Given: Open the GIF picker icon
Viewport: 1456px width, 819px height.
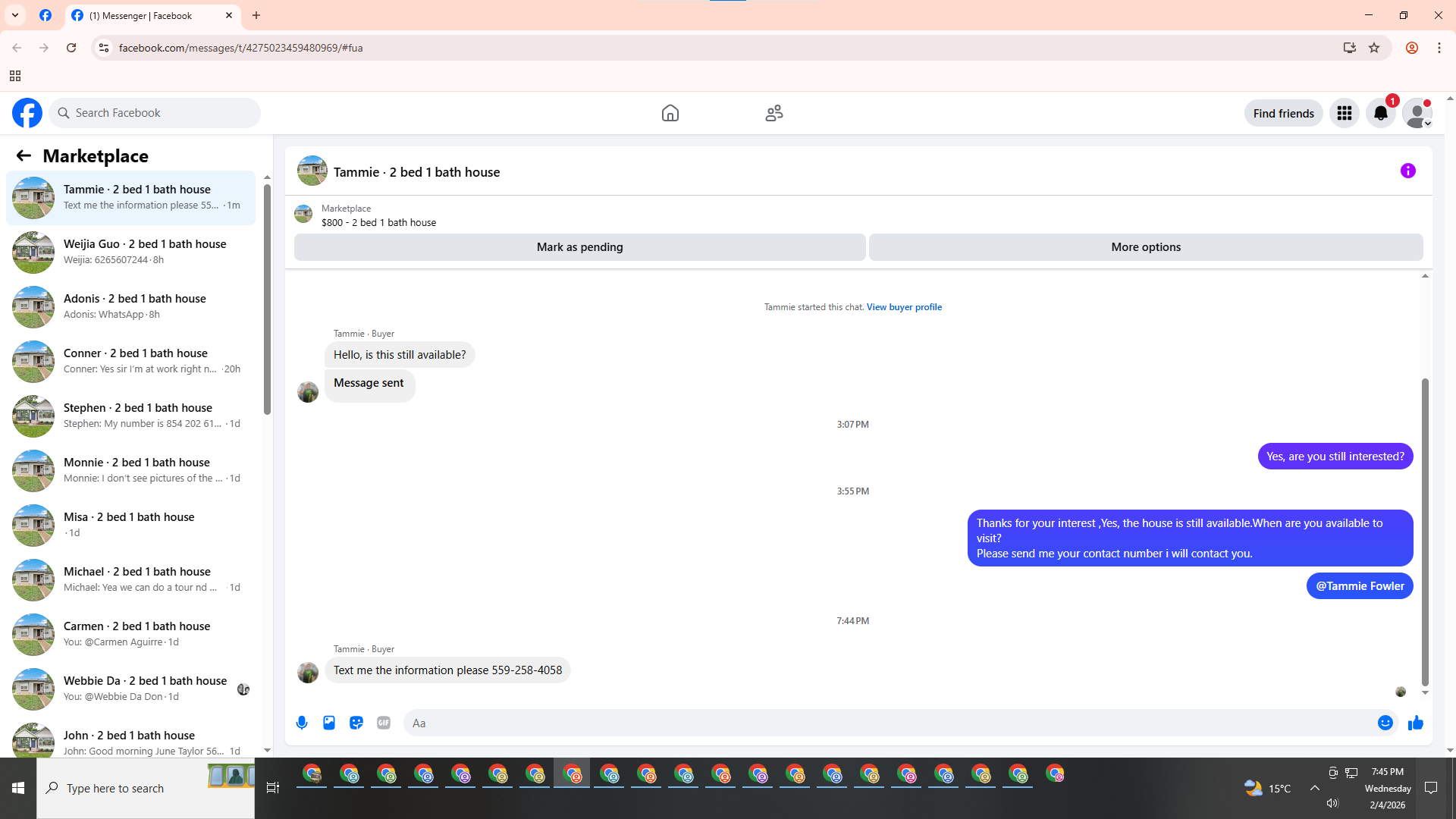Looking at the screenshot, I should [x=384, y=723].
